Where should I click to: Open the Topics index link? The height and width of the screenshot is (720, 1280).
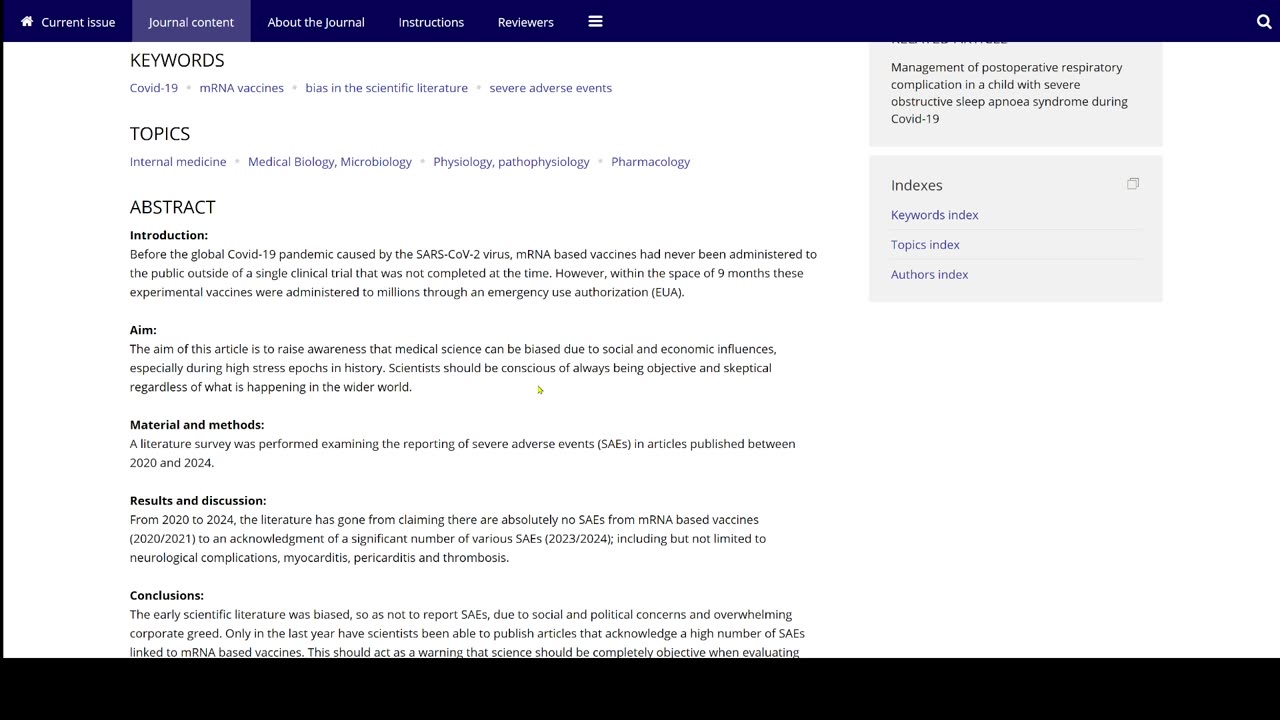(x=925, y=245)
